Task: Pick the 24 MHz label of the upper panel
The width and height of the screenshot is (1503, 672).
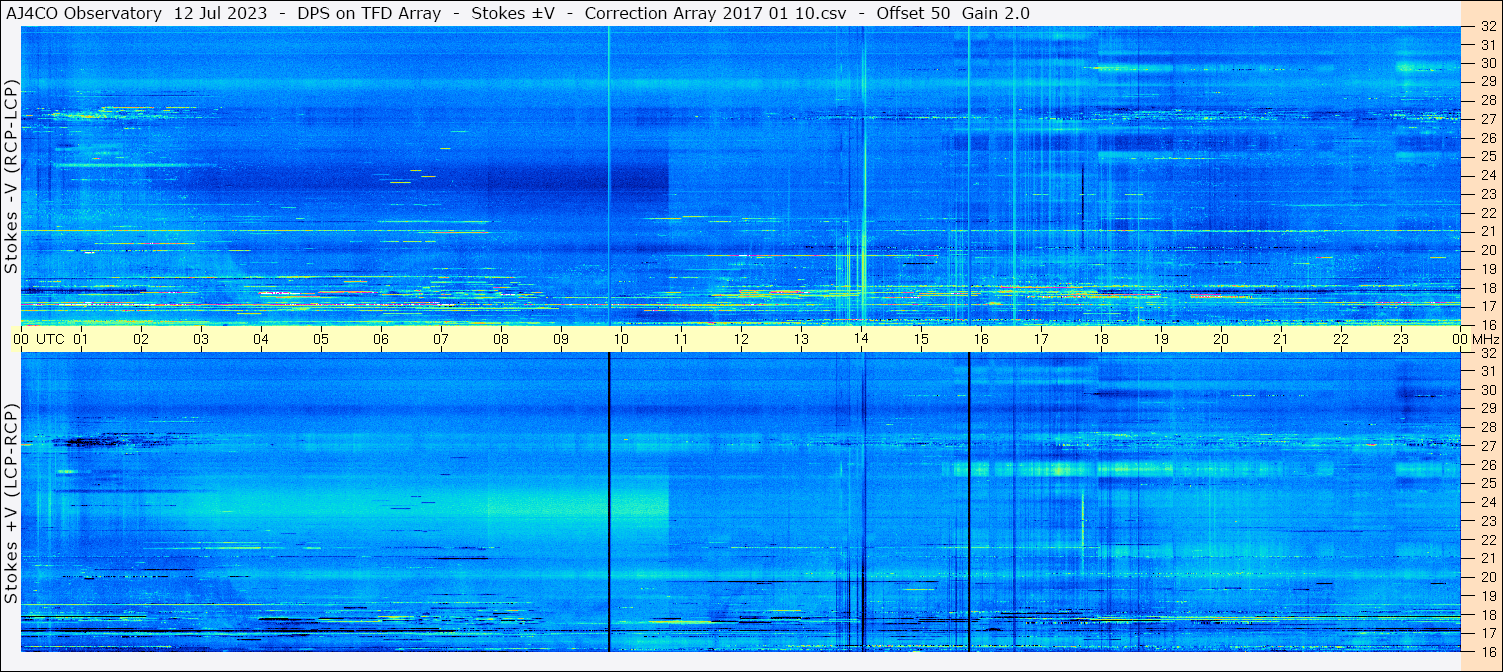Action: tap(1488, 175)
